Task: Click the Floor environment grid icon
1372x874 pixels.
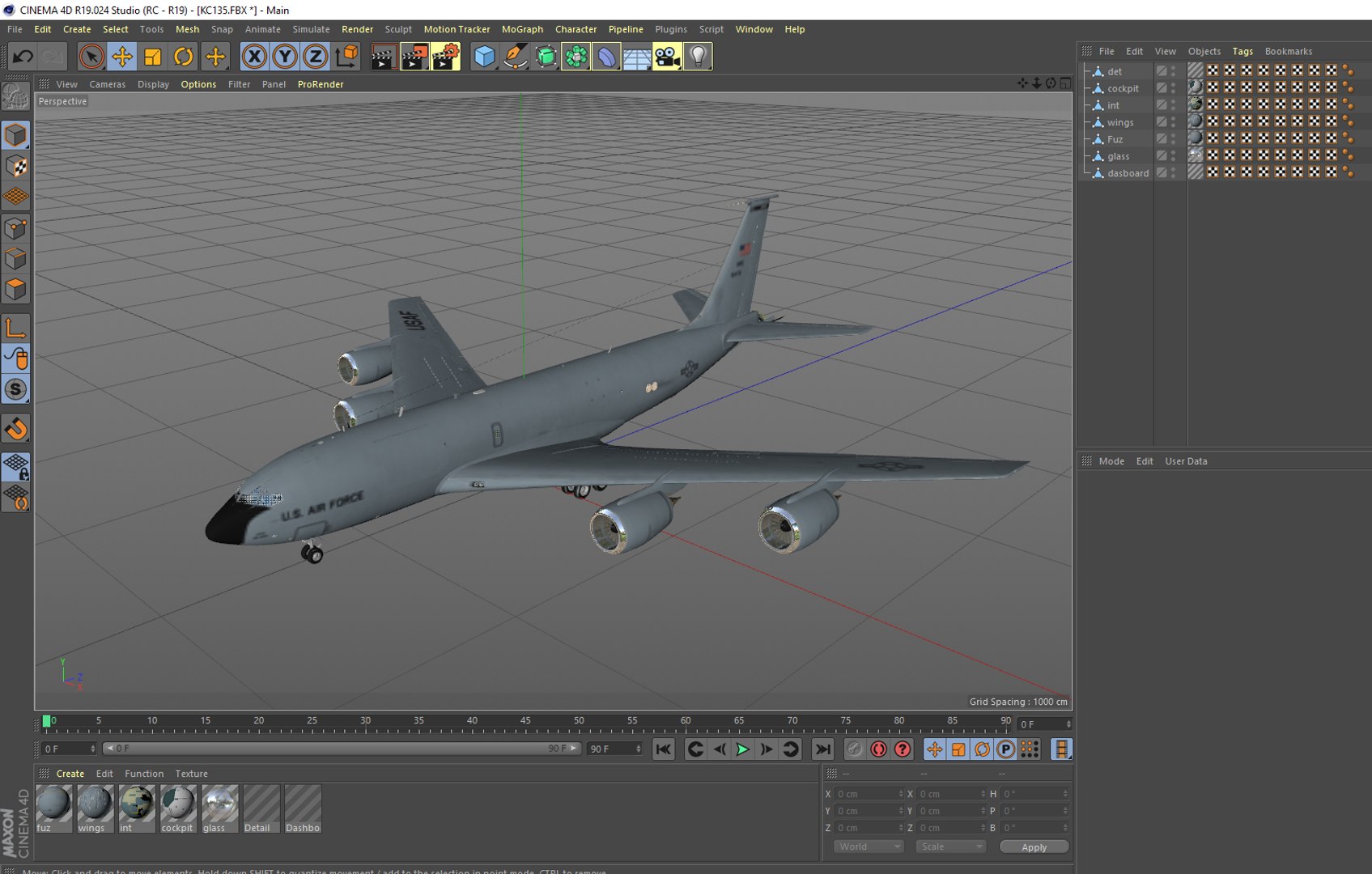Action: [636, 57]
